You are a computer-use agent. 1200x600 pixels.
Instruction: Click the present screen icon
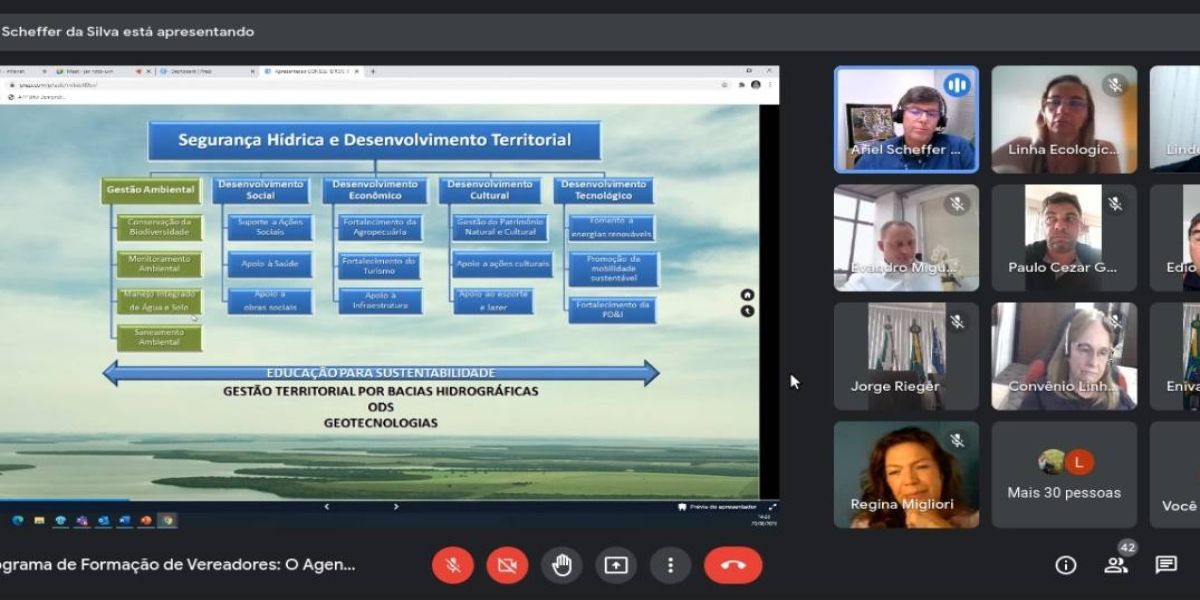pos(616,565)
